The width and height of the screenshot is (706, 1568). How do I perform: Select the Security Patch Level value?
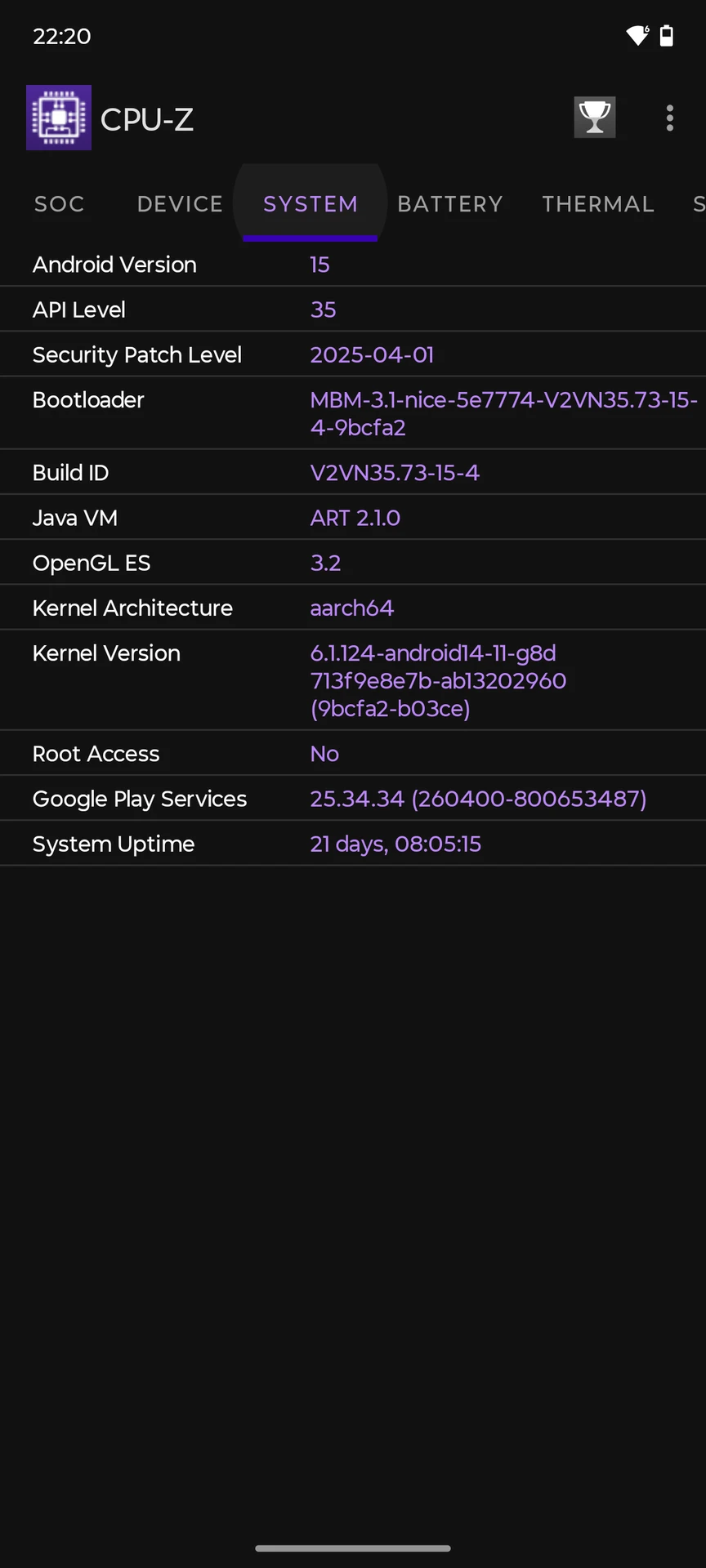(372, 354)
